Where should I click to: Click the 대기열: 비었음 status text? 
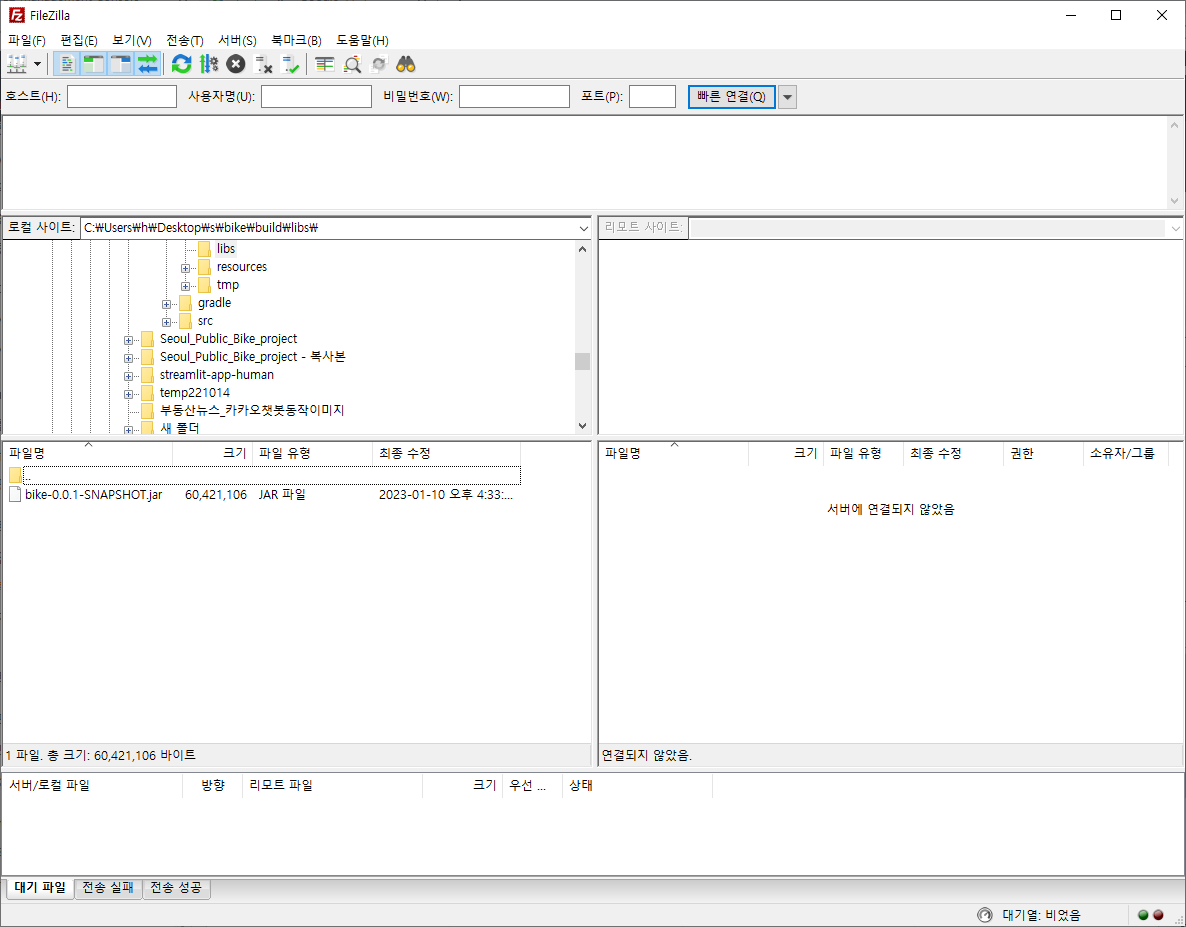click(1042, 915)
